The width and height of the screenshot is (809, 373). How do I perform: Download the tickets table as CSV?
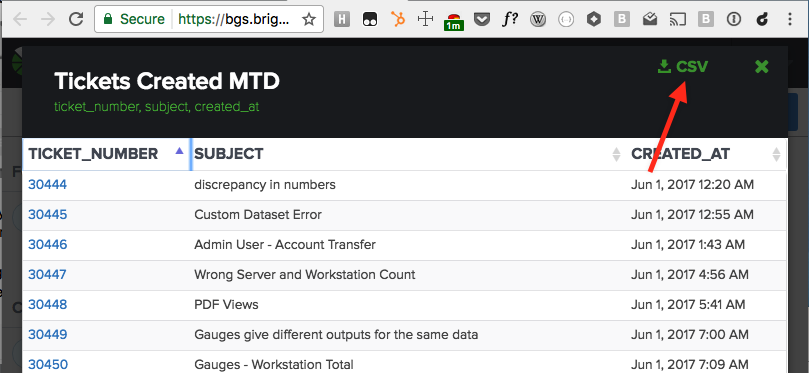[x=683, y=67]
